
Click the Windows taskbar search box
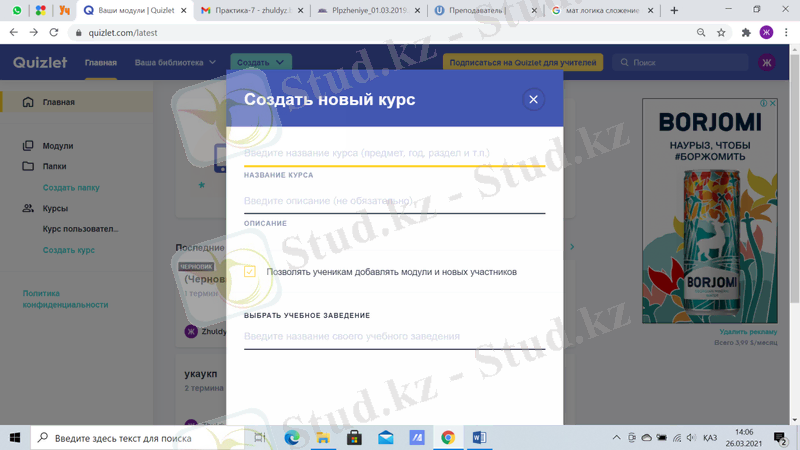pos(138,438)
